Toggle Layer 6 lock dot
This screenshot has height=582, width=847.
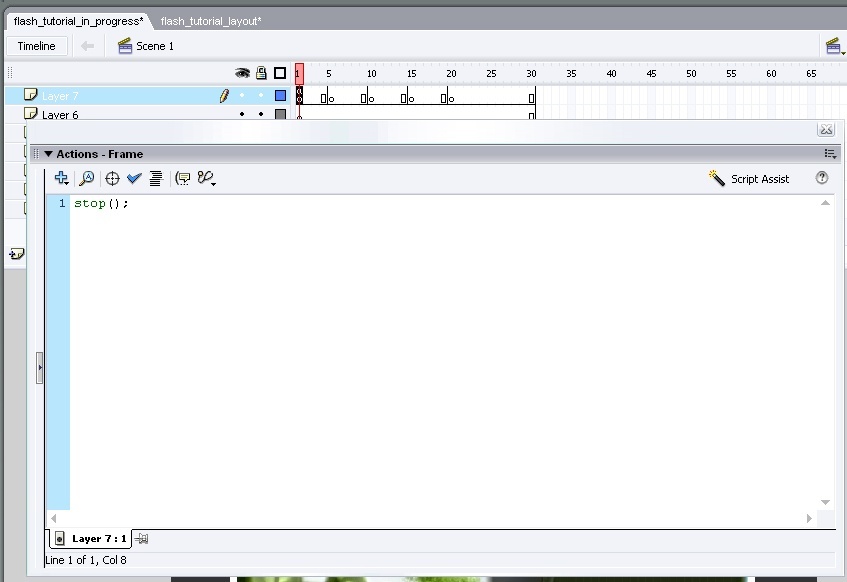pos(261,114)
